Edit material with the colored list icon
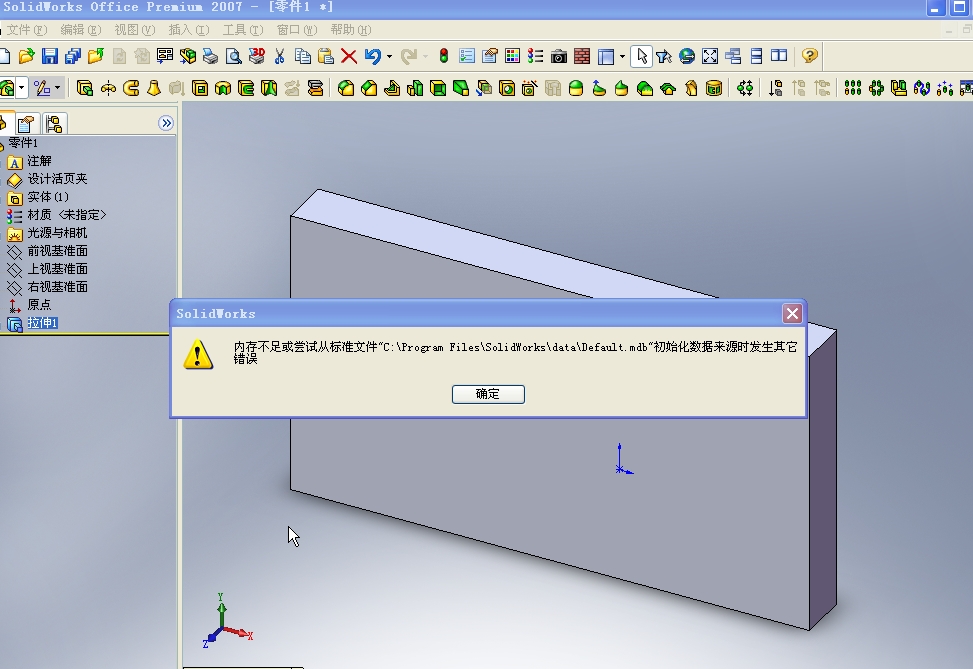 (x=536, y=56)
